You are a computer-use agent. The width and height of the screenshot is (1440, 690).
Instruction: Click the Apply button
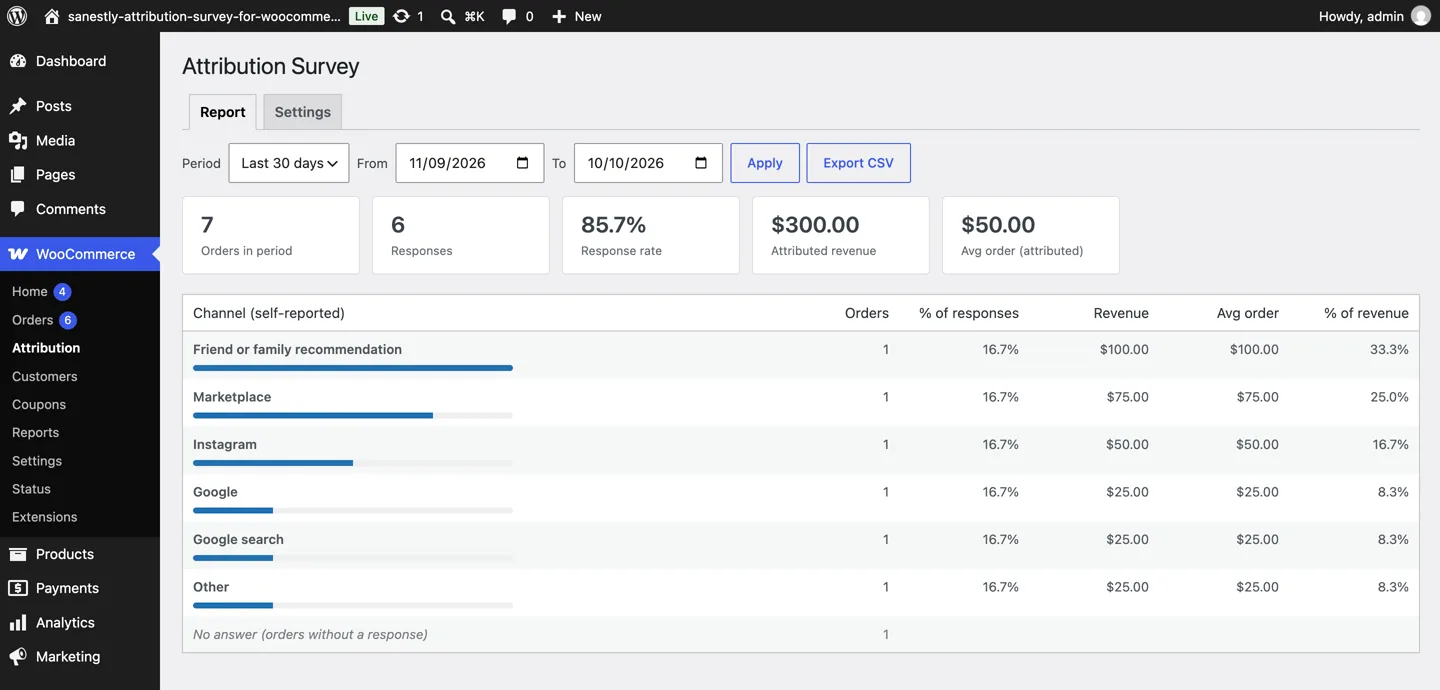click(765, 163)
